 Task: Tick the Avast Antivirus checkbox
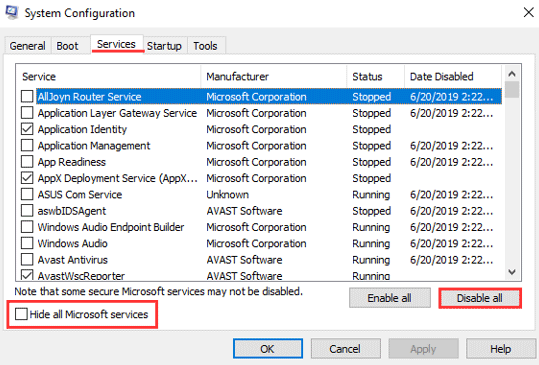click(27, 260)
